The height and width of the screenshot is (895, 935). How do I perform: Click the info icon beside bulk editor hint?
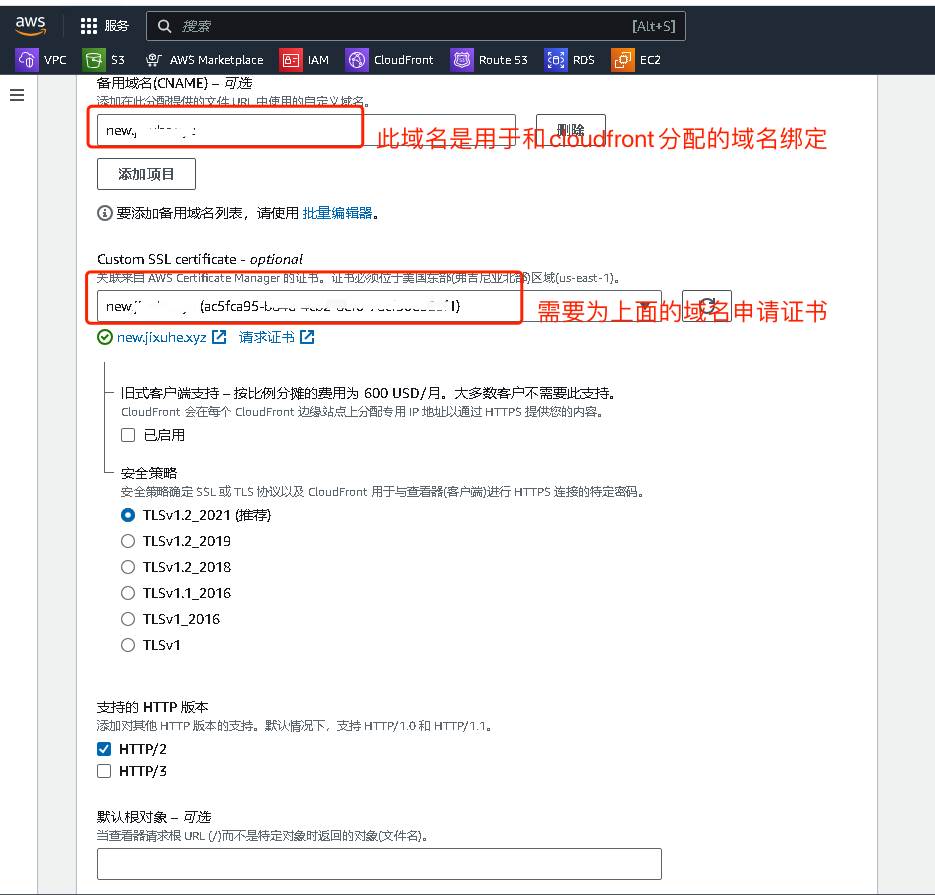tap(104, 213)
